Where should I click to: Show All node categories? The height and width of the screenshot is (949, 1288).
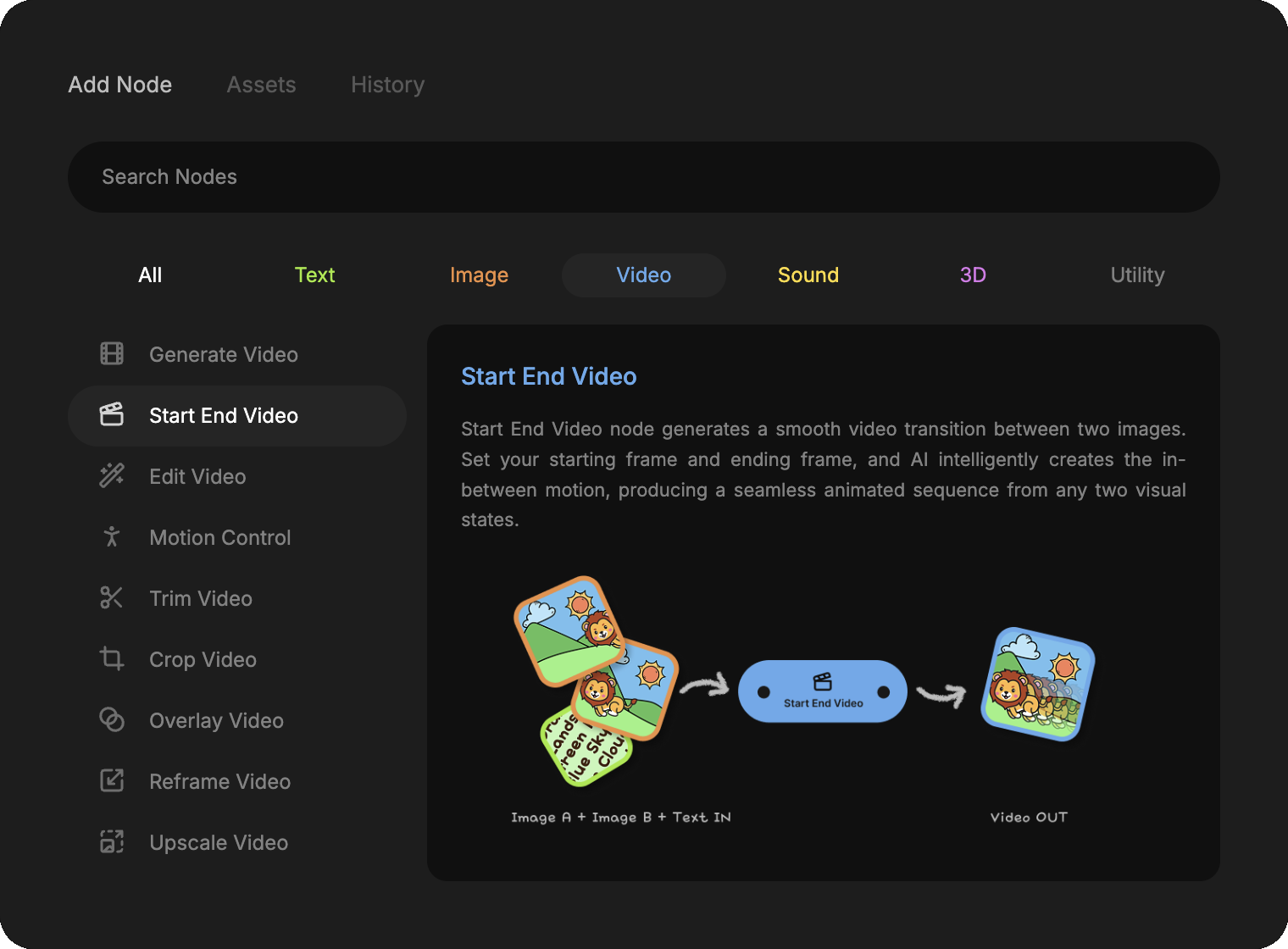pyautogui.click(x=150, y=275)
